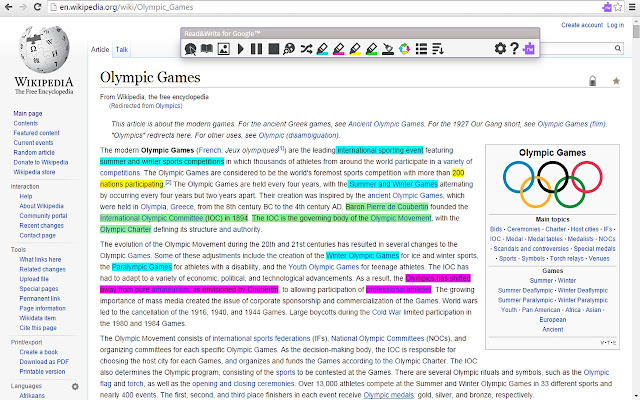This screenshot has width=640, height=400.
Task: Reload the page with the refresh icon
Action: tap(37, 7)
